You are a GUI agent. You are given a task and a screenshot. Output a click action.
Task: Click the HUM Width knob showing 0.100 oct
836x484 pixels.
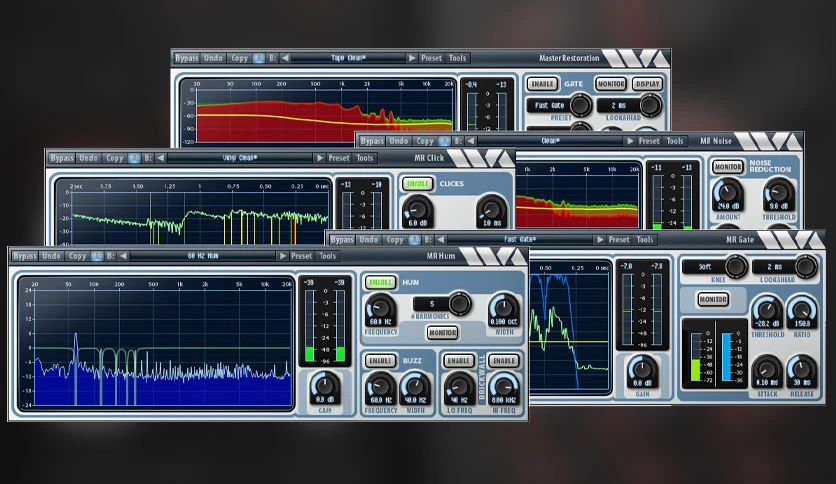pyautogui.click(x=503, y=307)
